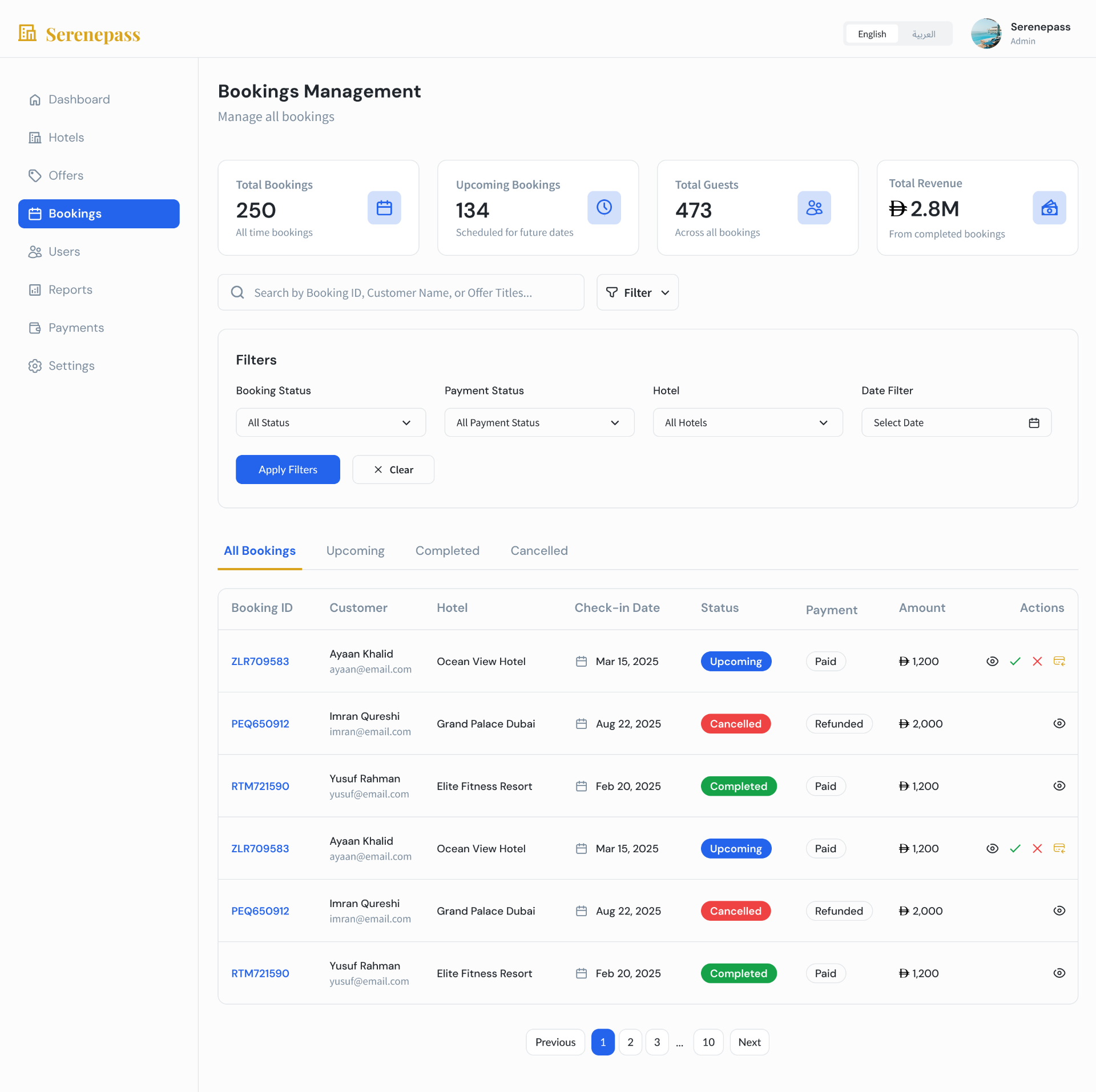Viewport: 1096px width, 1092px height.
Task: Click the date filter calendar icon
Action: coord(1034,423)
